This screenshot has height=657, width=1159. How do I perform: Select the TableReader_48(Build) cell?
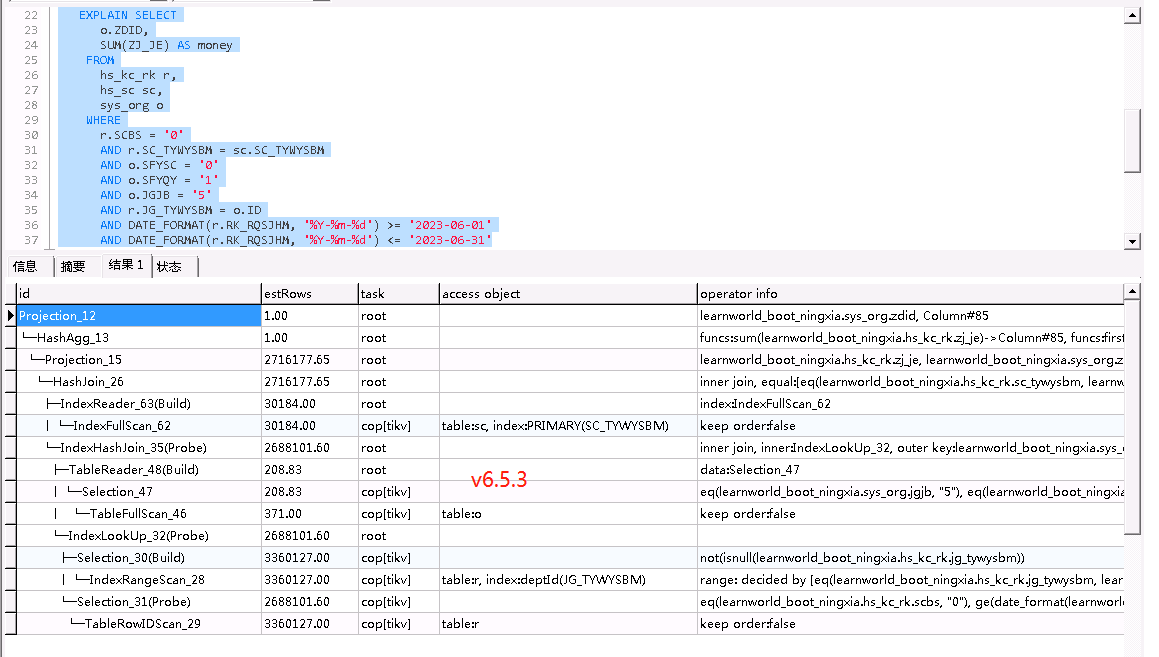(x=138, y=470)
